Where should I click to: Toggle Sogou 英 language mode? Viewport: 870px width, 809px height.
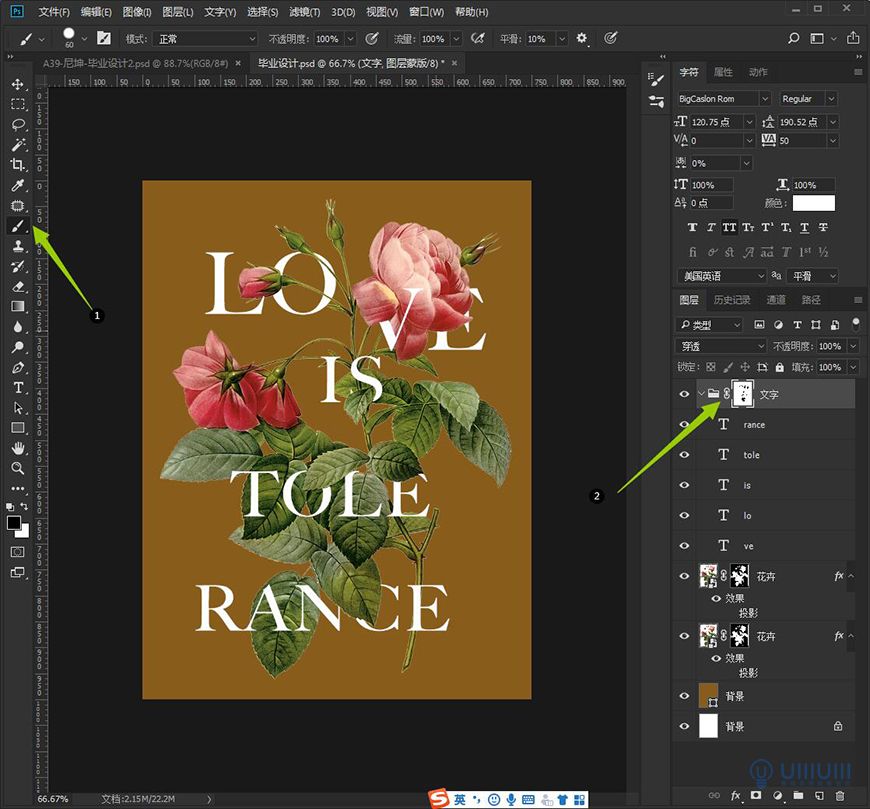460,800
